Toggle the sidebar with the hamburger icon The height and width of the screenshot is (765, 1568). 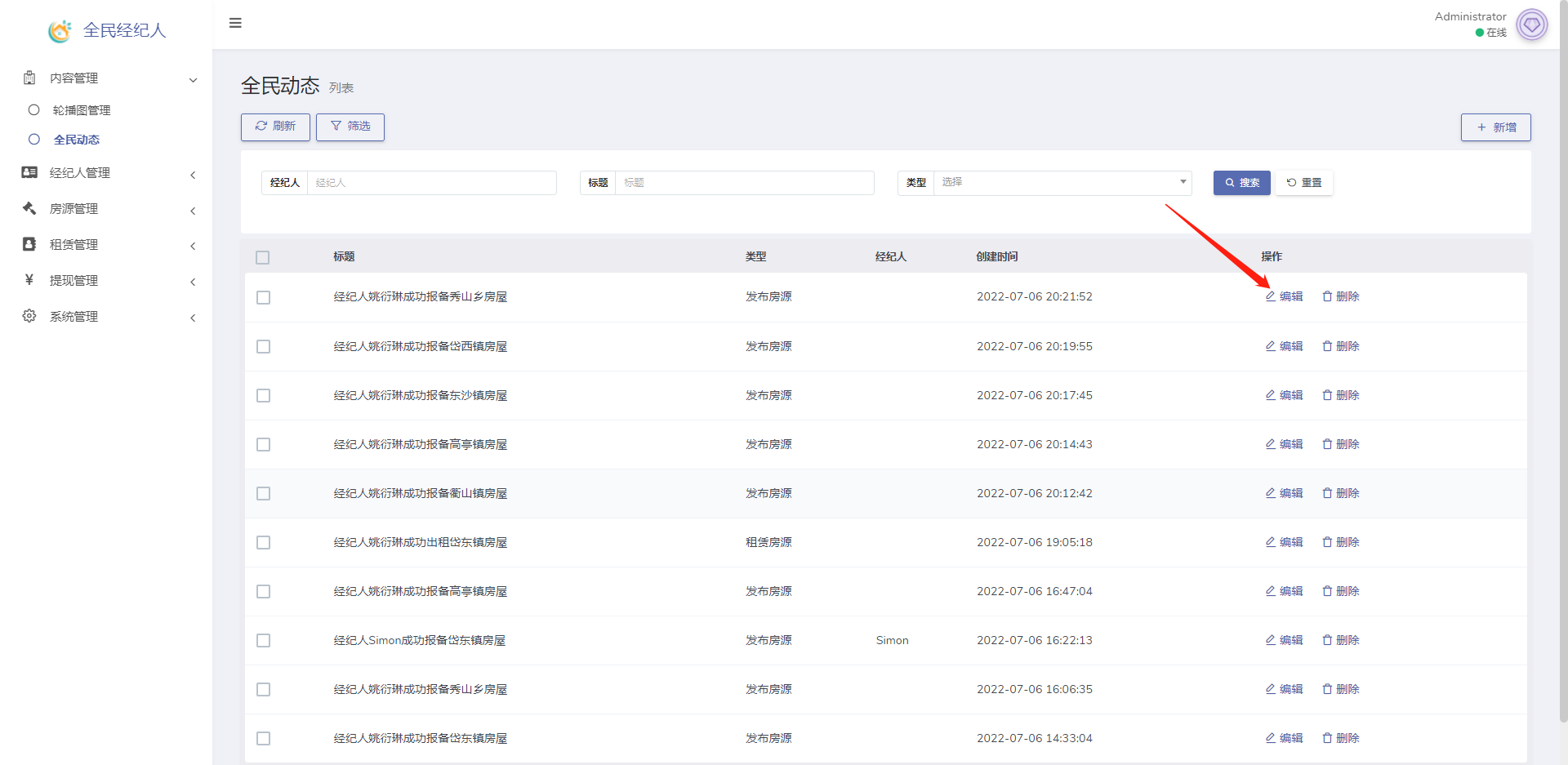click(235, 23)
